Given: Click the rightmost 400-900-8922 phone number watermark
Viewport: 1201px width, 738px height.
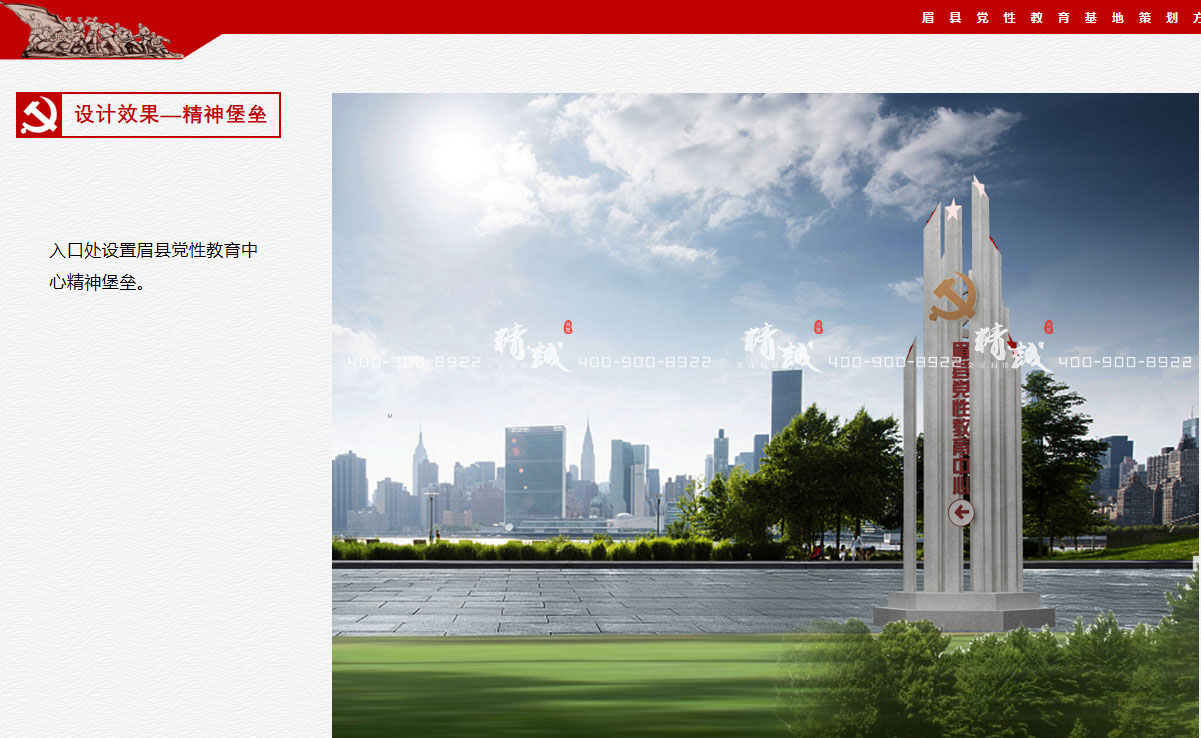Looking at the screenshot, I should [1124, 362].
